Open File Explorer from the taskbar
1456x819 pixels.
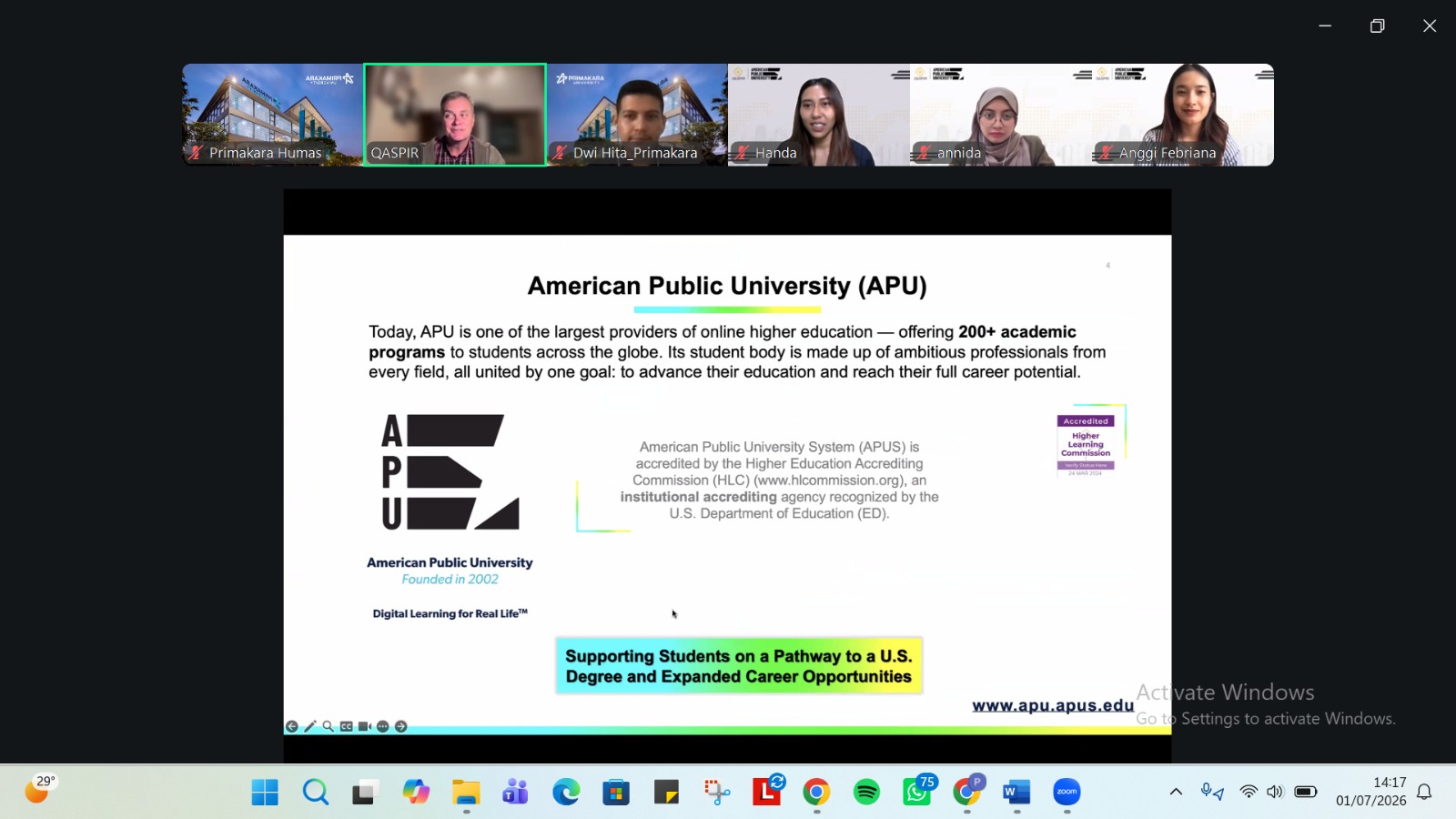466,793
